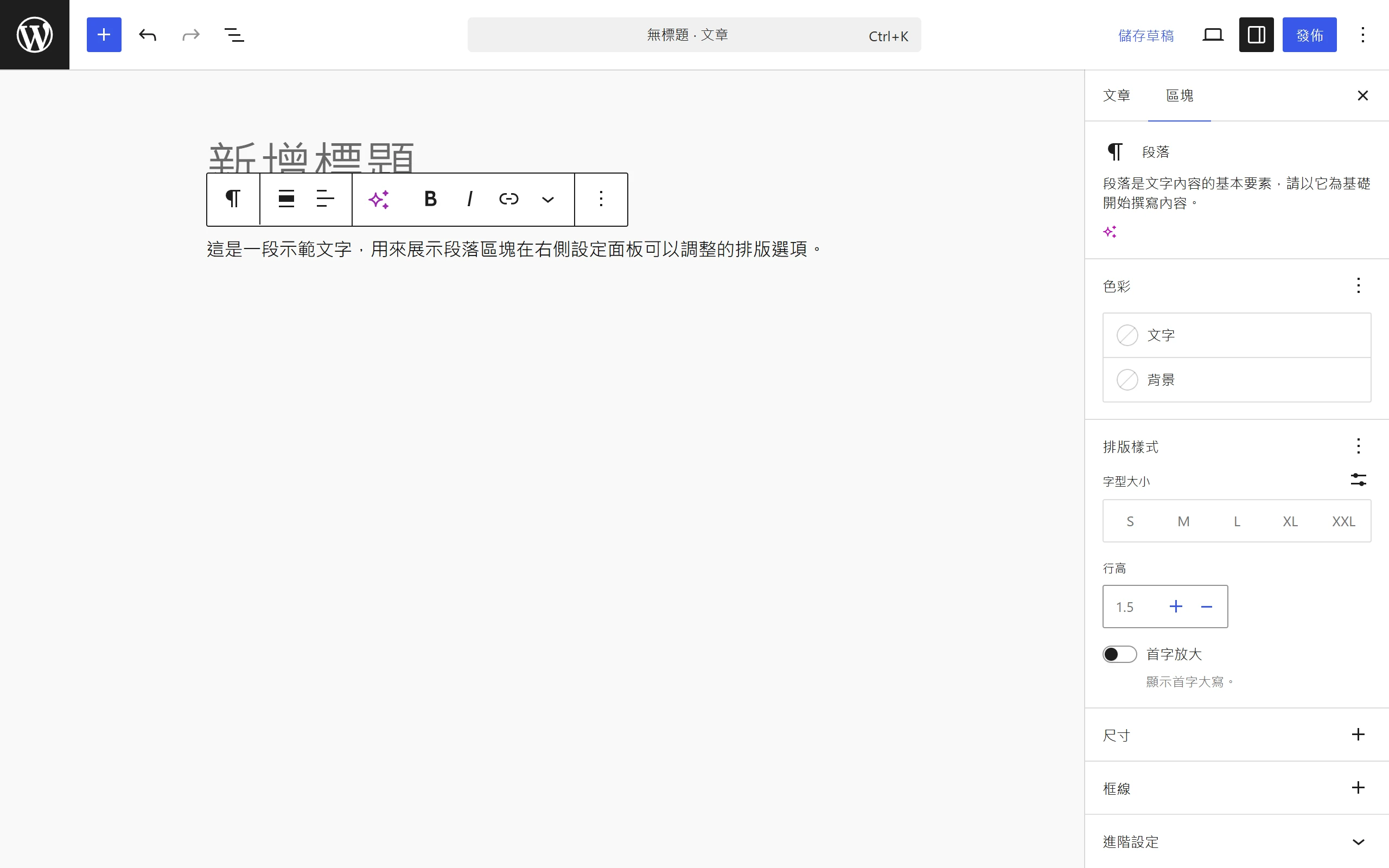This screenshot has width=1389, height=868.
Task: Open the command palette 無標題 · 文章 bar
Action: point(694,35)
